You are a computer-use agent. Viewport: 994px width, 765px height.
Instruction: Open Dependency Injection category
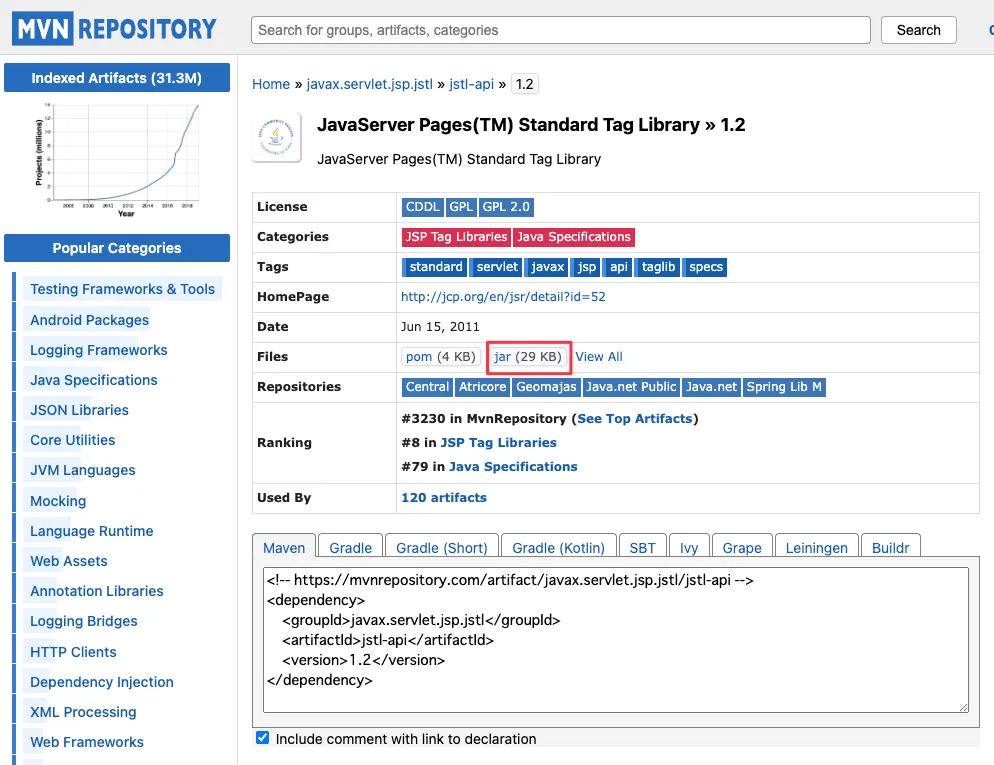coord(101,682)
